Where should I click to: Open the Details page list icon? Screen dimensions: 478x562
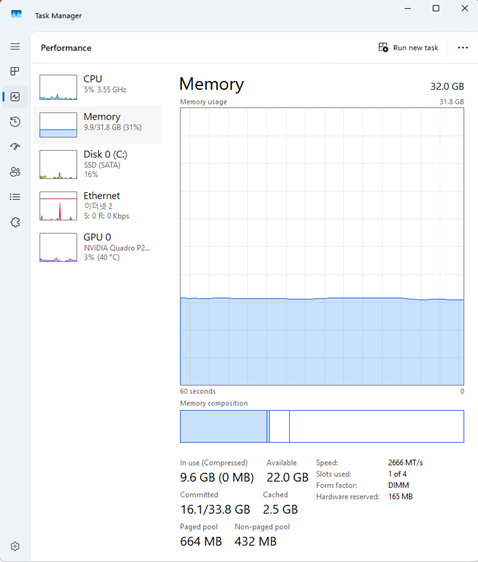[x=15, y=197]
